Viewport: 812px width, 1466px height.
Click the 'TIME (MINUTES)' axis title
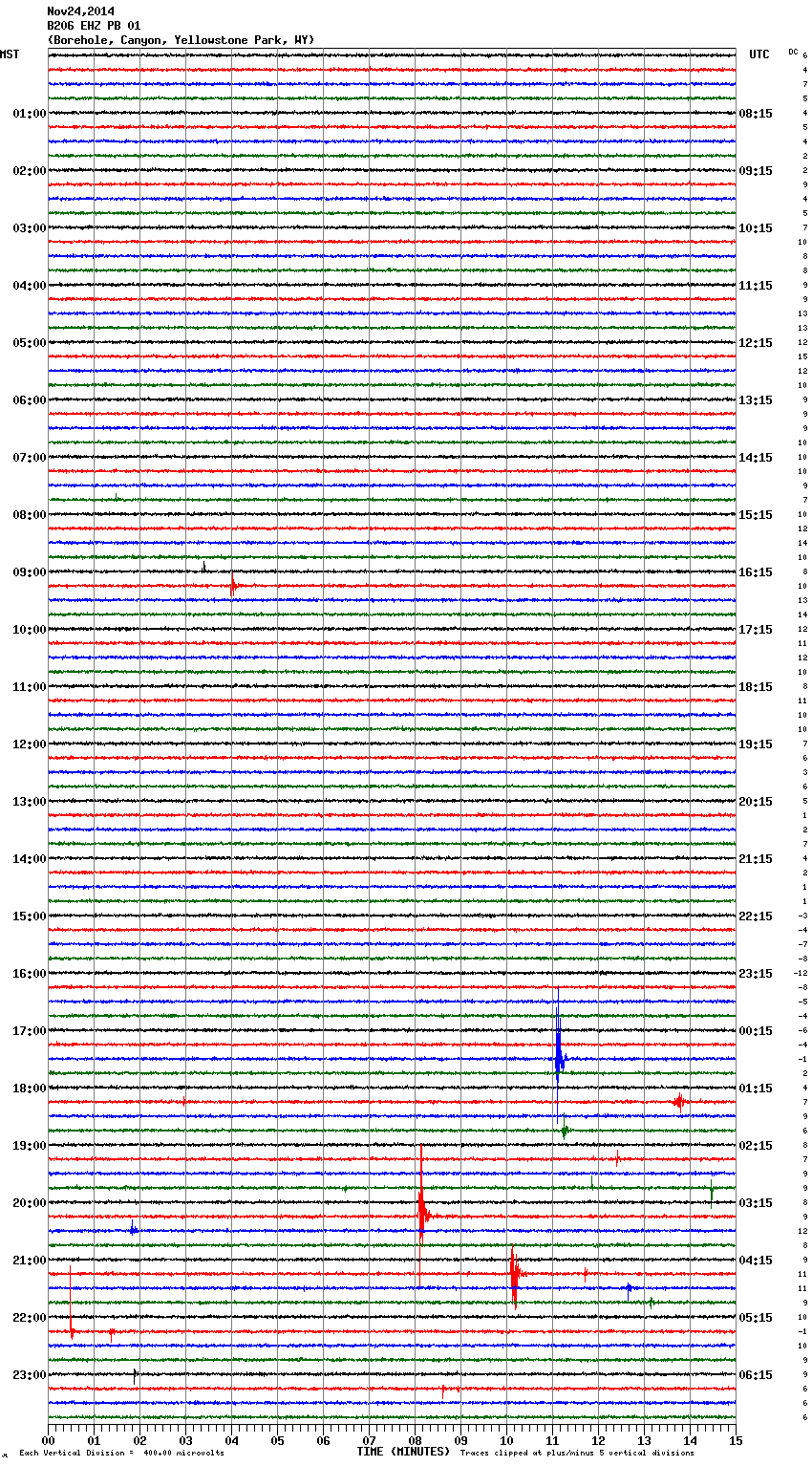pyautogui.click(x=403, y=1452)
